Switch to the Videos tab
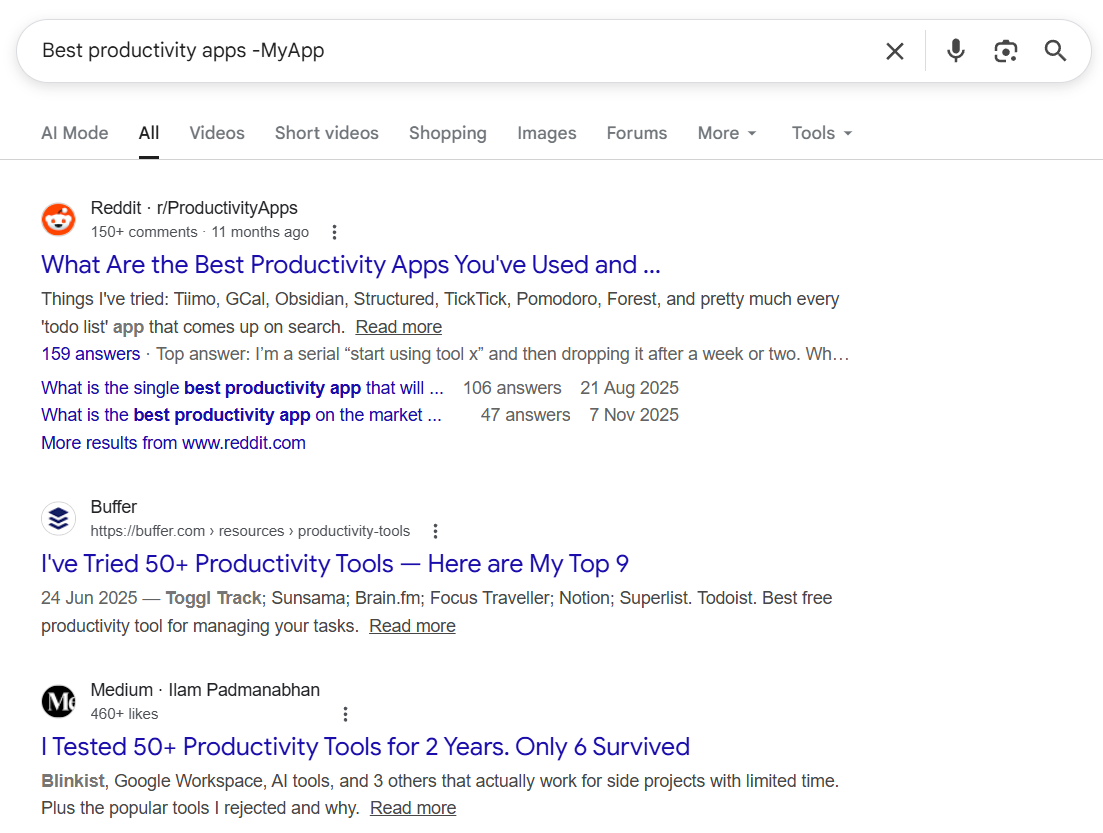 (216, 132)
